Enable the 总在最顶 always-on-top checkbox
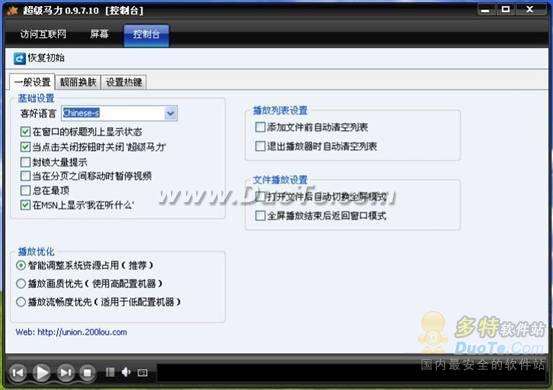553x390 pixels. pos(25,190)
